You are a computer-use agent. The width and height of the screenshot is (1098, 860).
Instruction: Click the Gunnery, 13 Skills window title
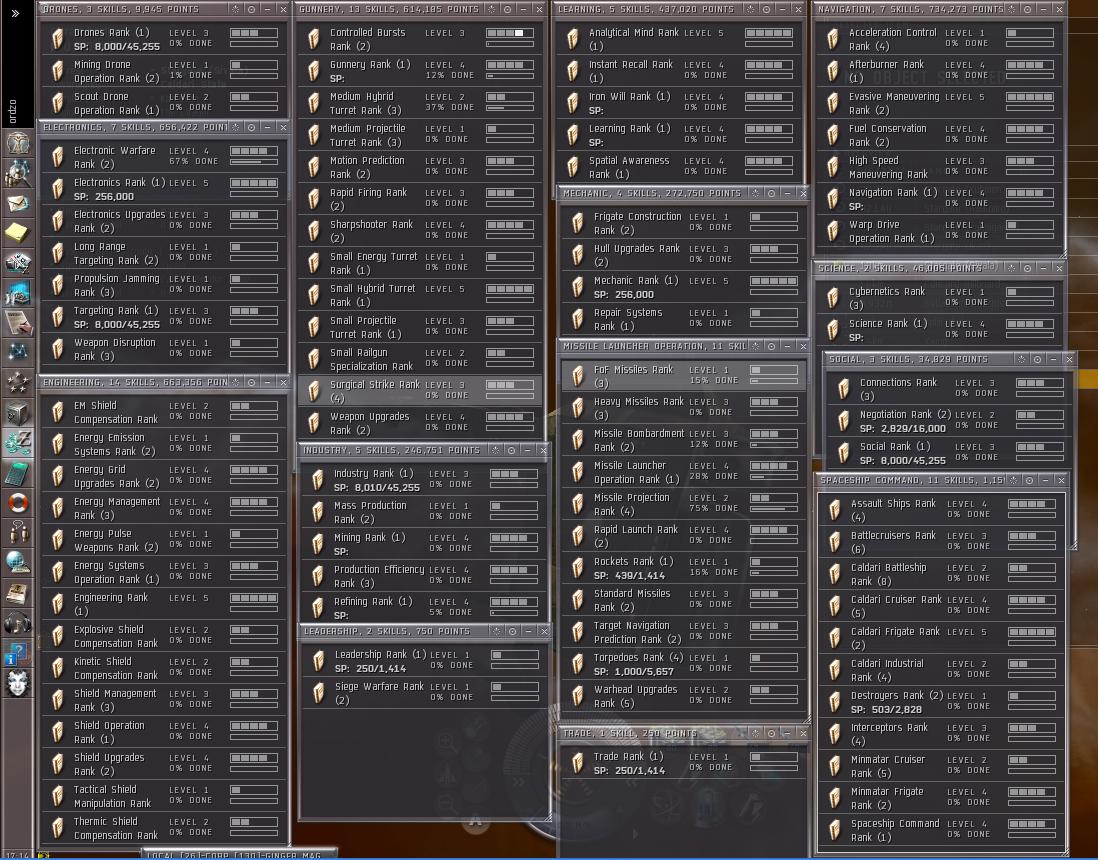tap(389, 9)
